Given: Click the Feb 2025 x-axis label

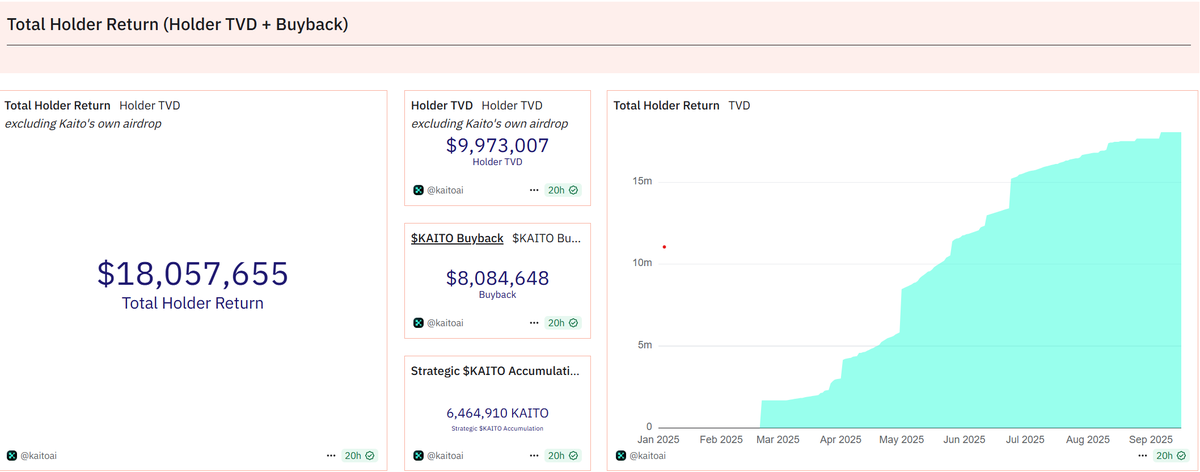Looking at the screenshot, I should coord(721,440).
